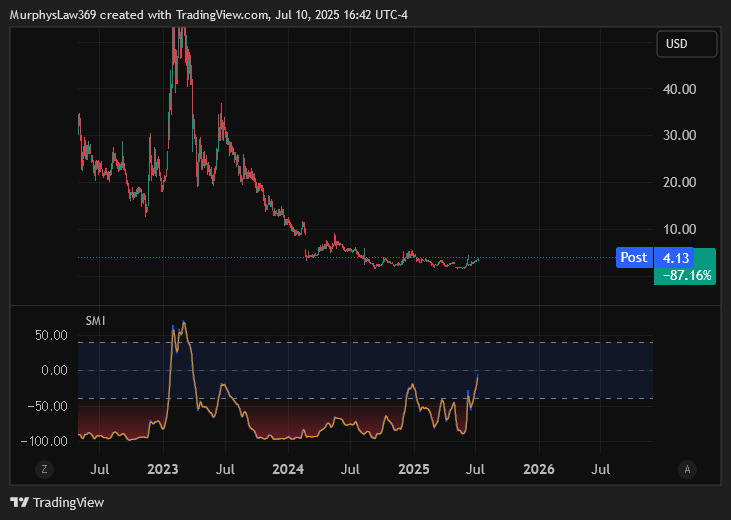Click the 2023 time axis label
This screenshot has height=520, width=731.
163,469
